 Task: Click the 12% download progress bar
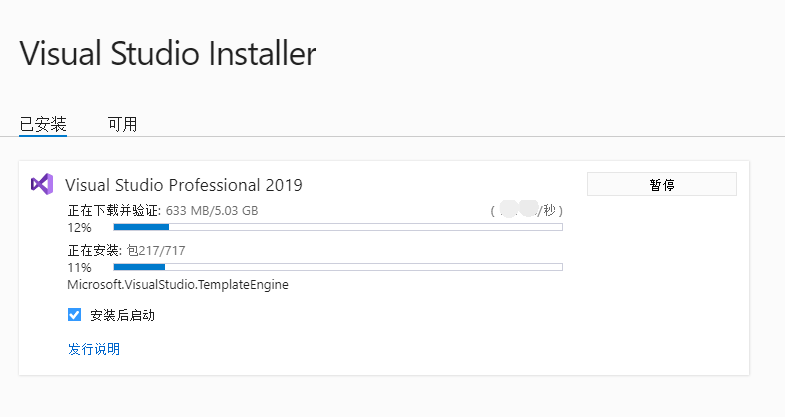pos(338,227)
